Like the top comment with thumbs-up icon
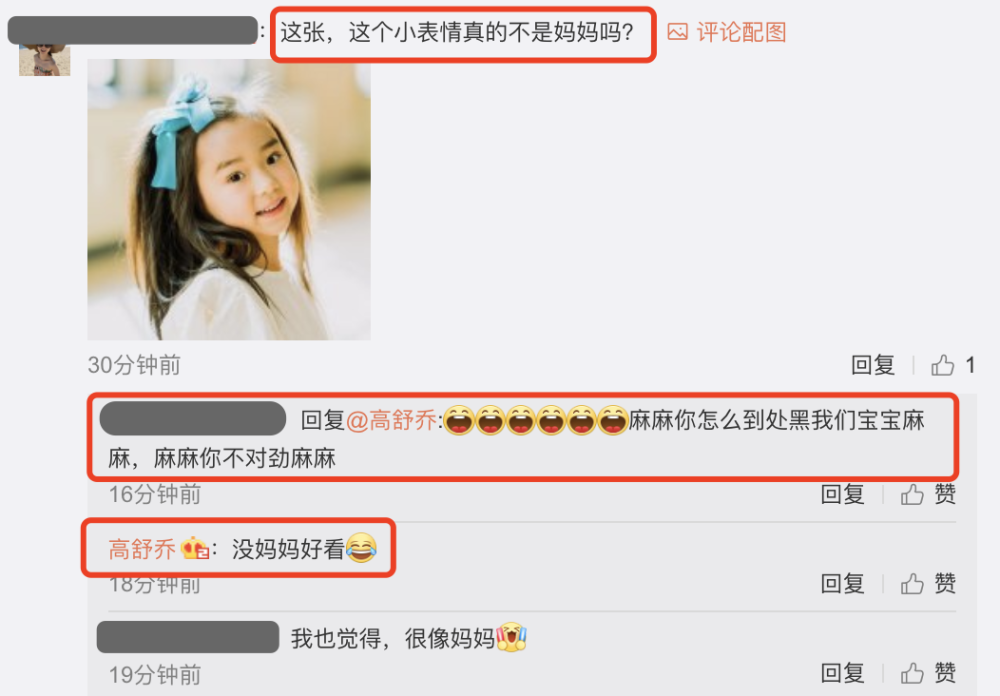 click(x=943, y=365)
